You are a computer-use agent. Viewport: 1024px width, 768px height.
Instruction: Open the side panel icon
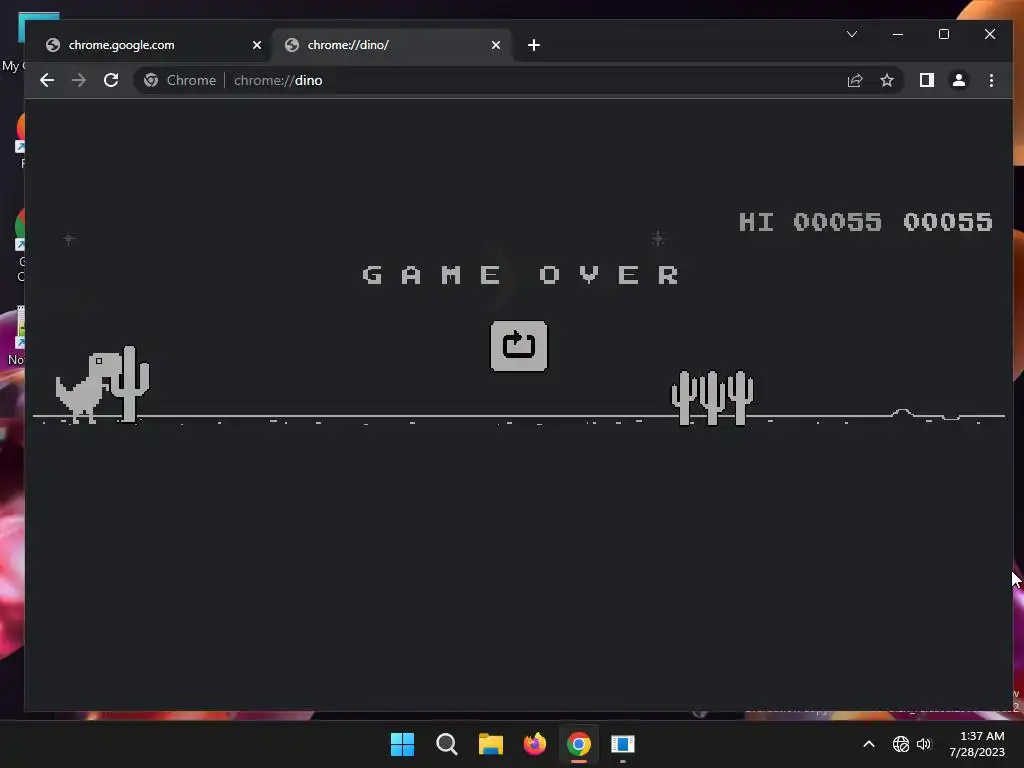(x=926, y=80)
